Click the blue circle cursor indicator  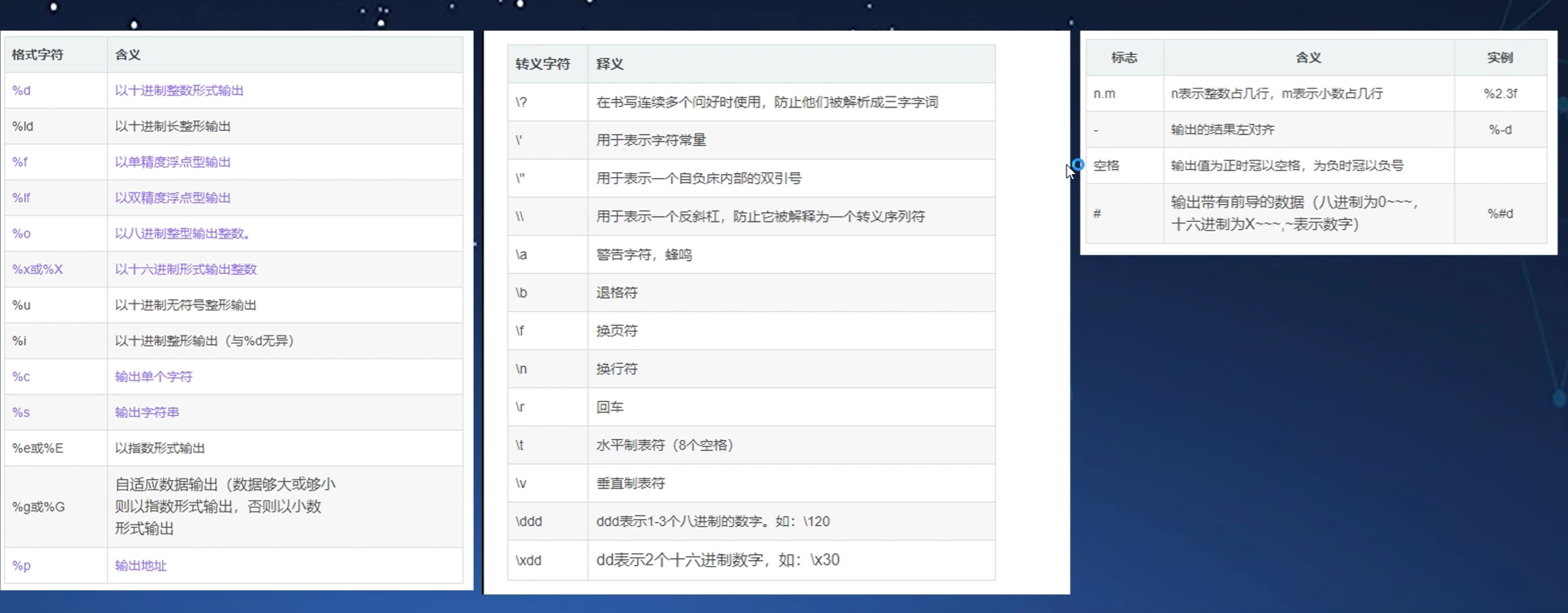pos(1077,165)
